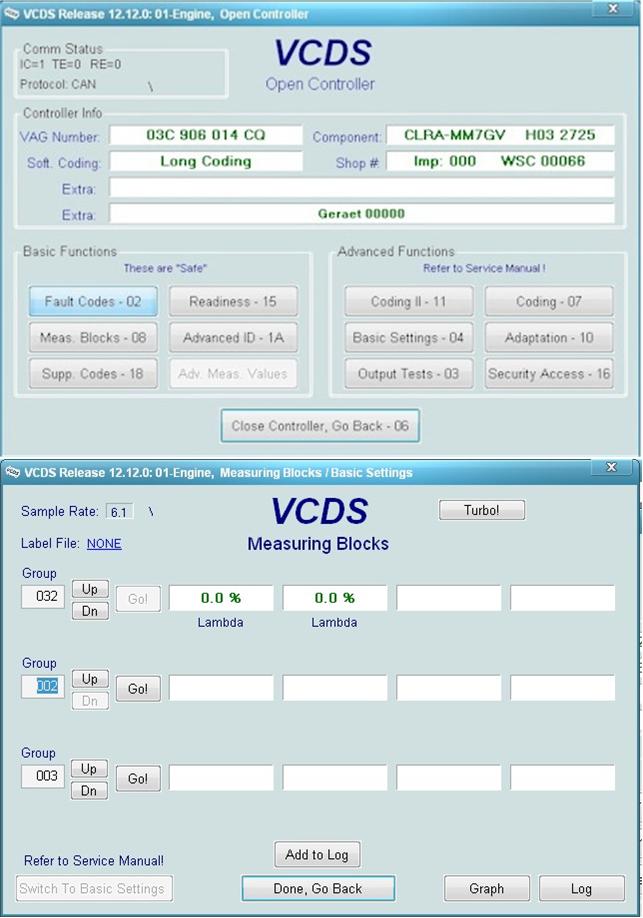Viewport: 643px width, 918px height.
Task: Open Readiness - 15 function
Action: click(x=233, y=302)
